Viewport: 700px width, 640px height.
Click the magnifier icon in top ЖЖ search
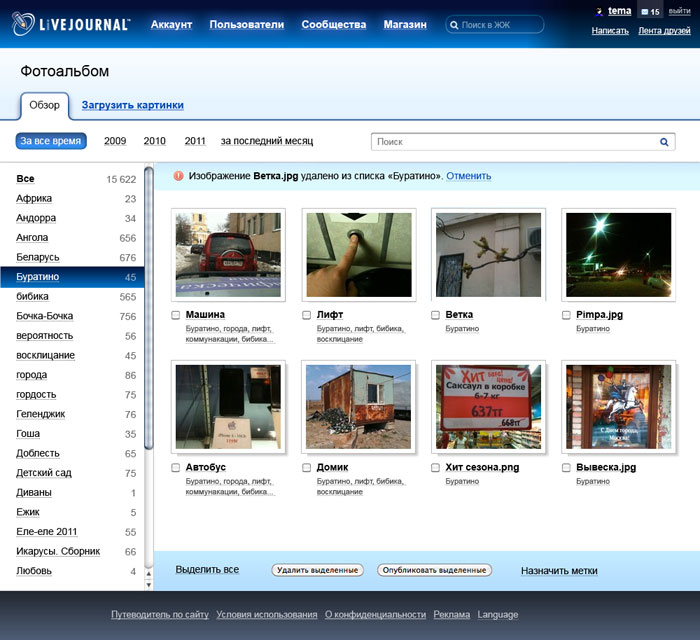click(x=455, y=24)
